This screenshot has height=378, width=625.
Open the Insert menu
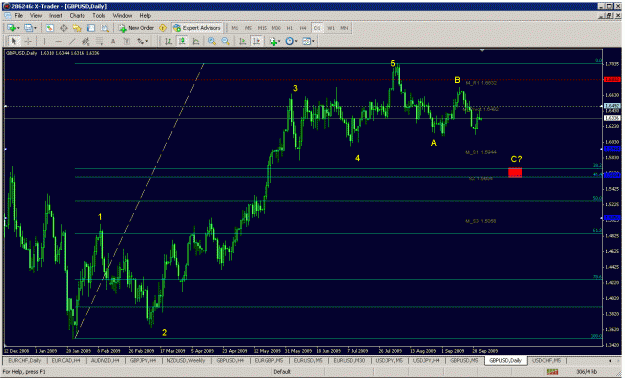[56, 16]
